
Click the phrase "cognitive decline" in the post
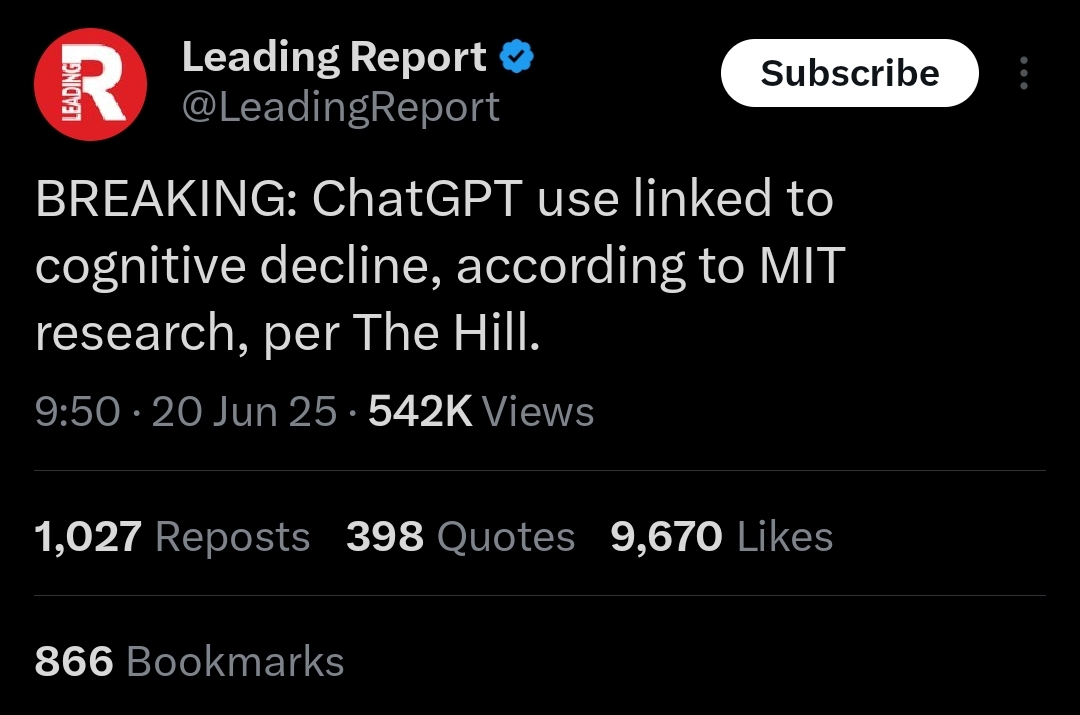(238, 267)
